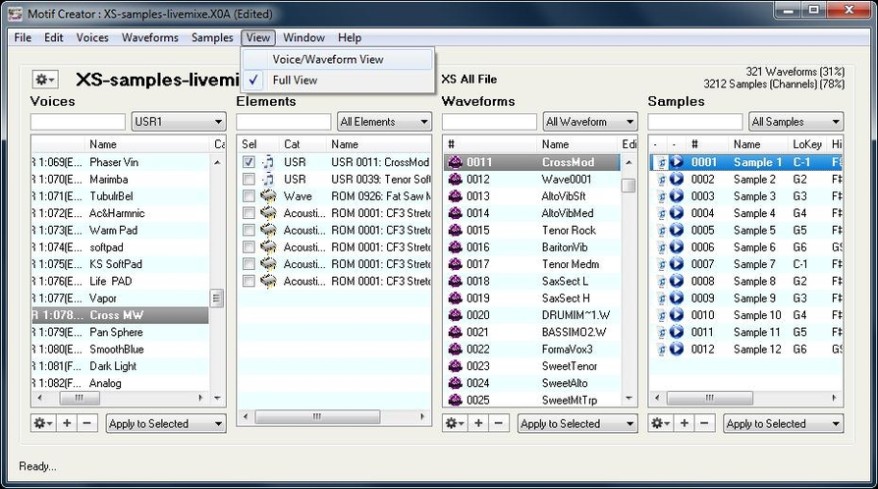Click the waveform icon for 0020 DRUMIM~1.W
This screenshot has width=878, height=489.
[x=455, y=315]
